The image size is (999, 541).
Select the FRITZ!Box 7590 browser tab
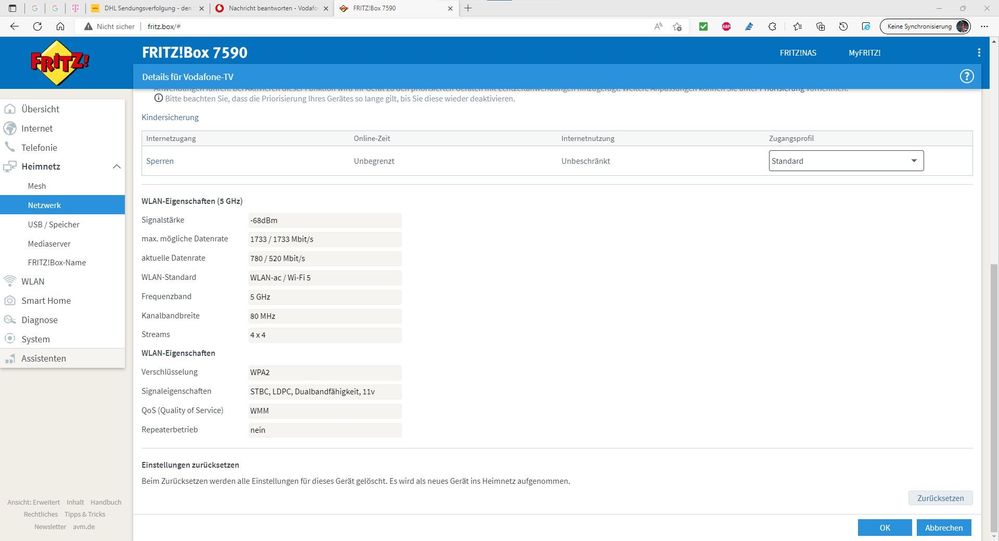pyautogui.click(x=397, y=8)
